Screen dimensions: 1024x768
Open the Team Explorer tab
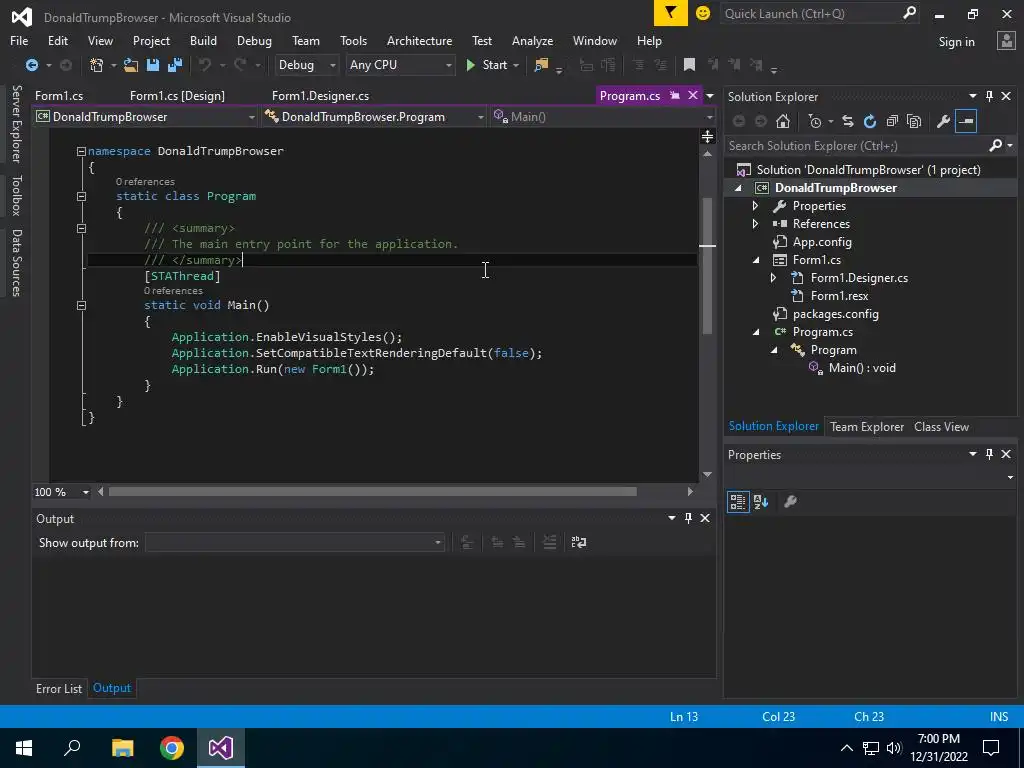pyautogui.click(x=867, y=427)
